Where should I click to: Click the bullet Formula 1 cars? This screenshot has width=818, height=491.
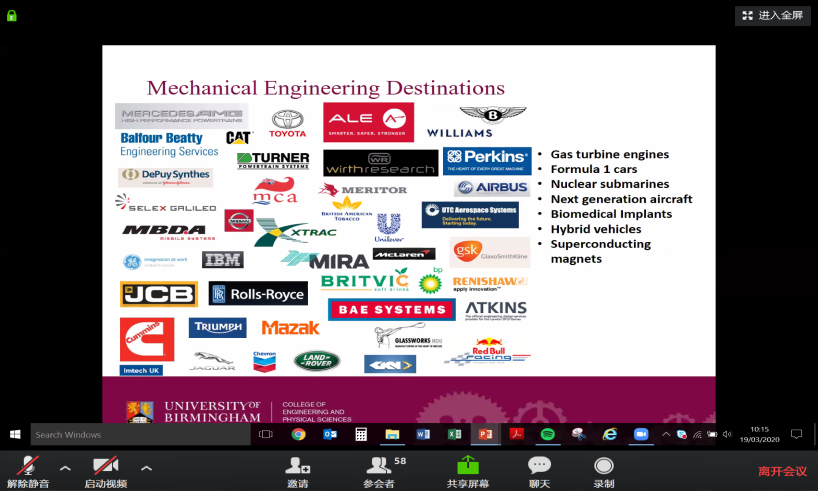click(x=594, y=169)
